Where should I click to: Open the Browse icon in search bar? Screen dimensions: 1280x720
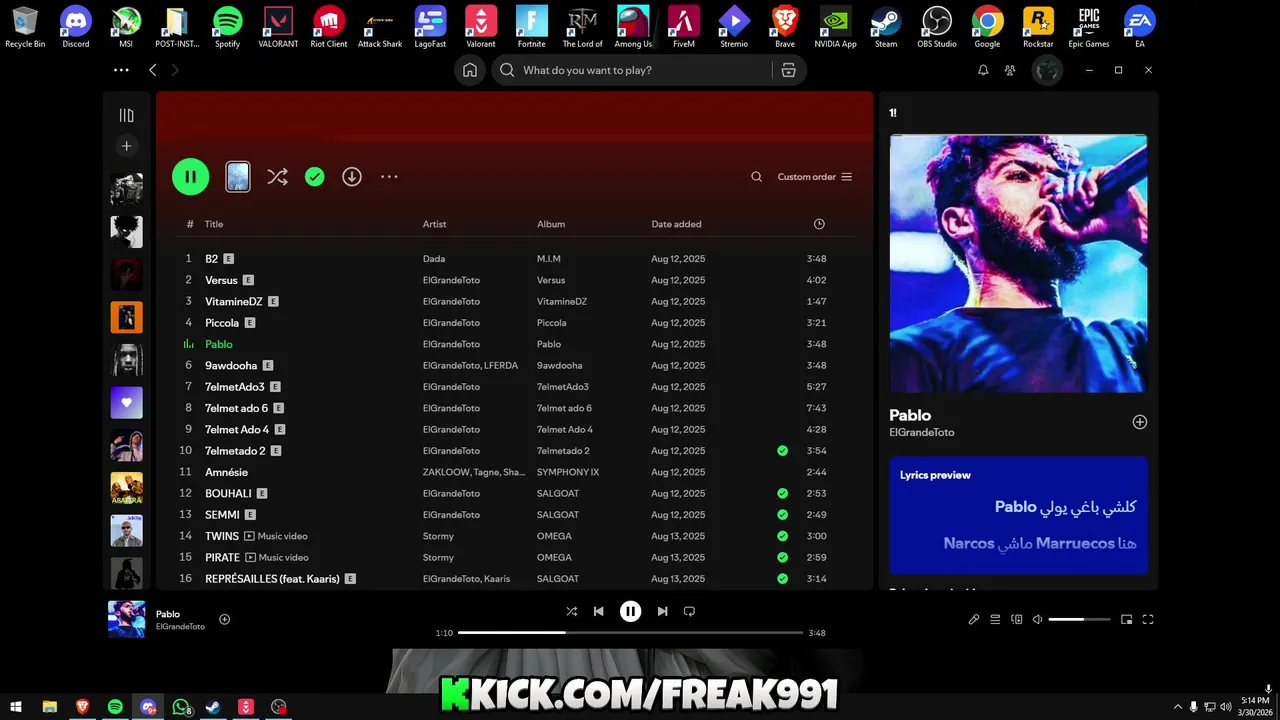[789, 70]
